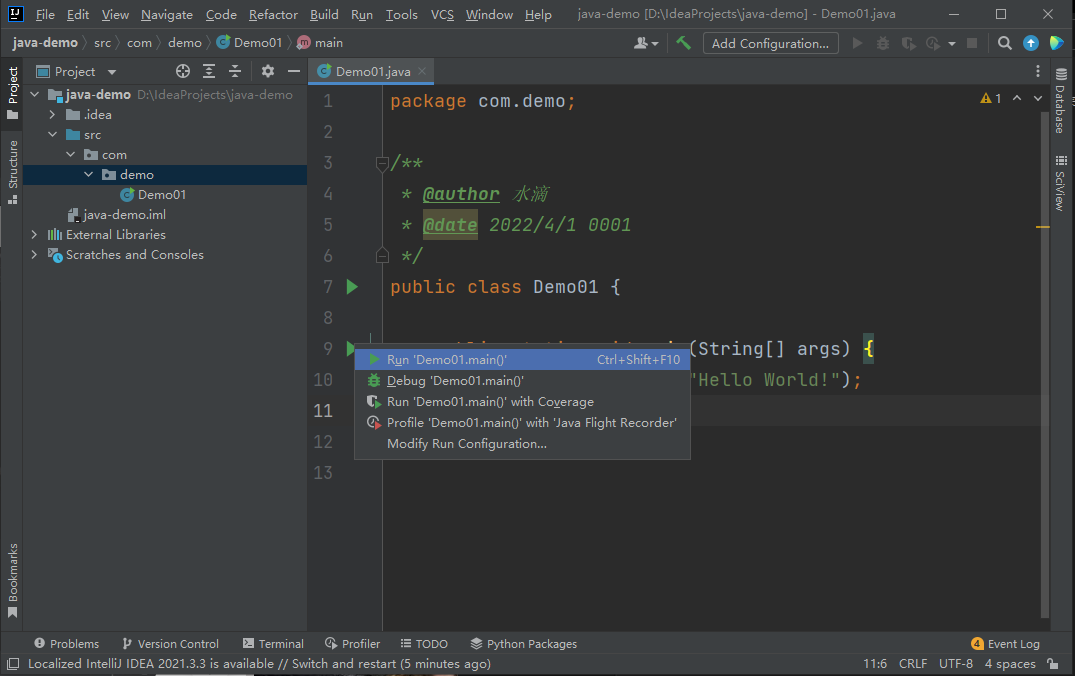Toggle the Structure tool window button

12,172
